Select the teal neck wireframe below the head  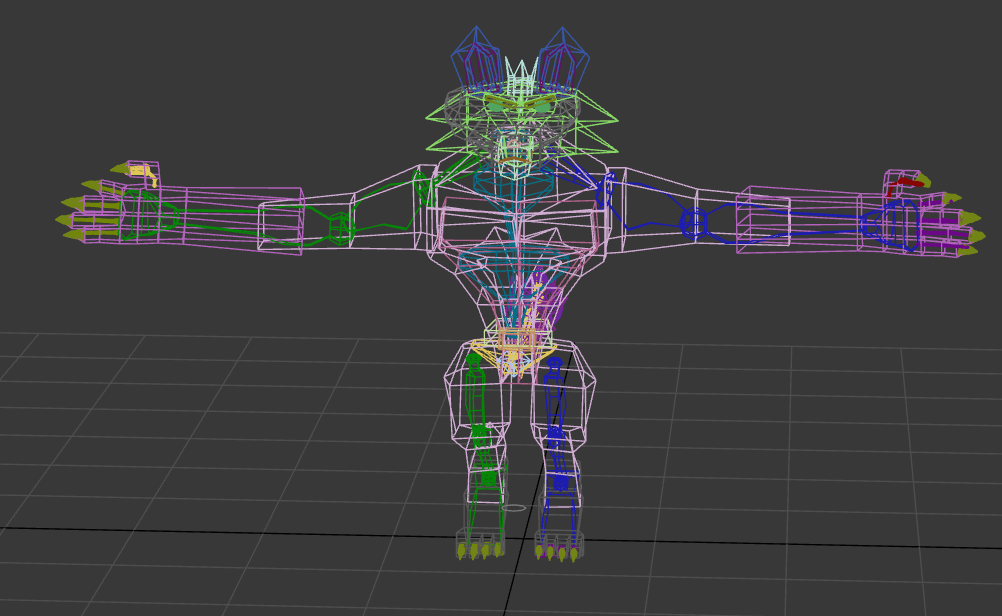[517, 186]
